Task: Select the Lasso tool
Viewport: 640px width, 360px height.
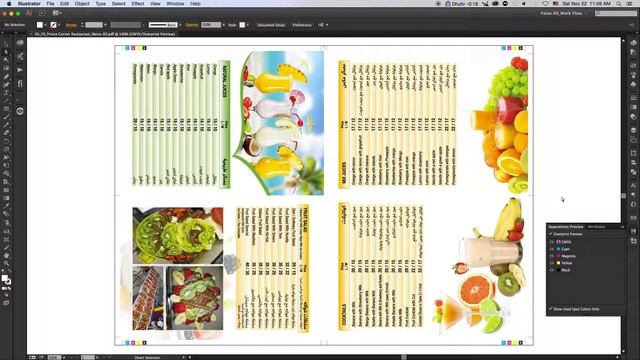Action: (x=6, y=69)
